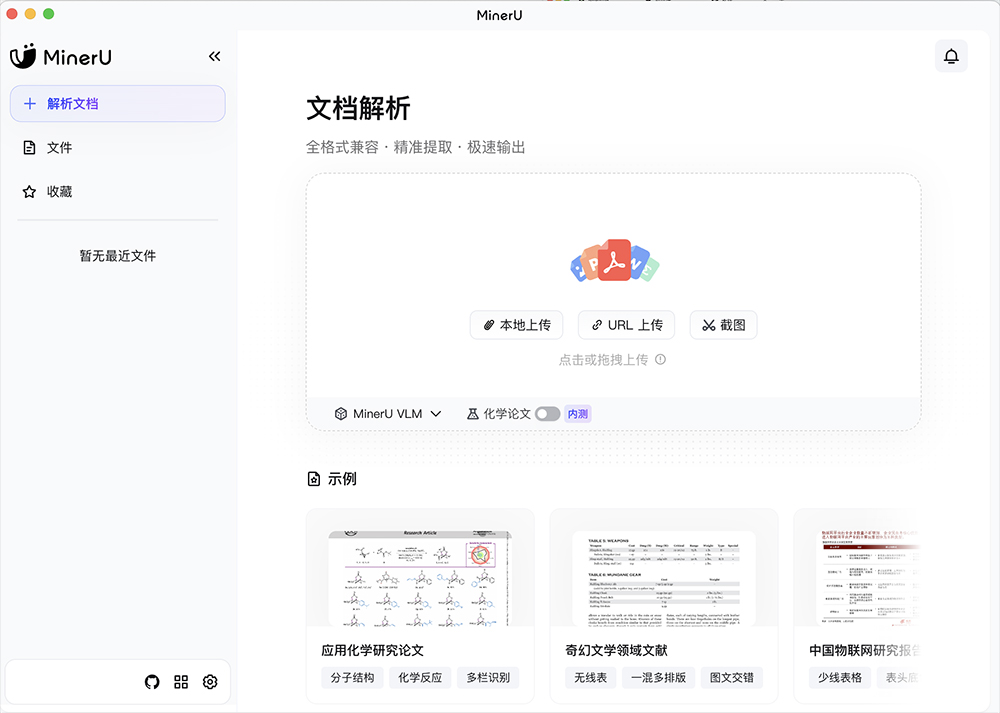Open the notification bell icon
1000x713 pixels.
point(950,56)
